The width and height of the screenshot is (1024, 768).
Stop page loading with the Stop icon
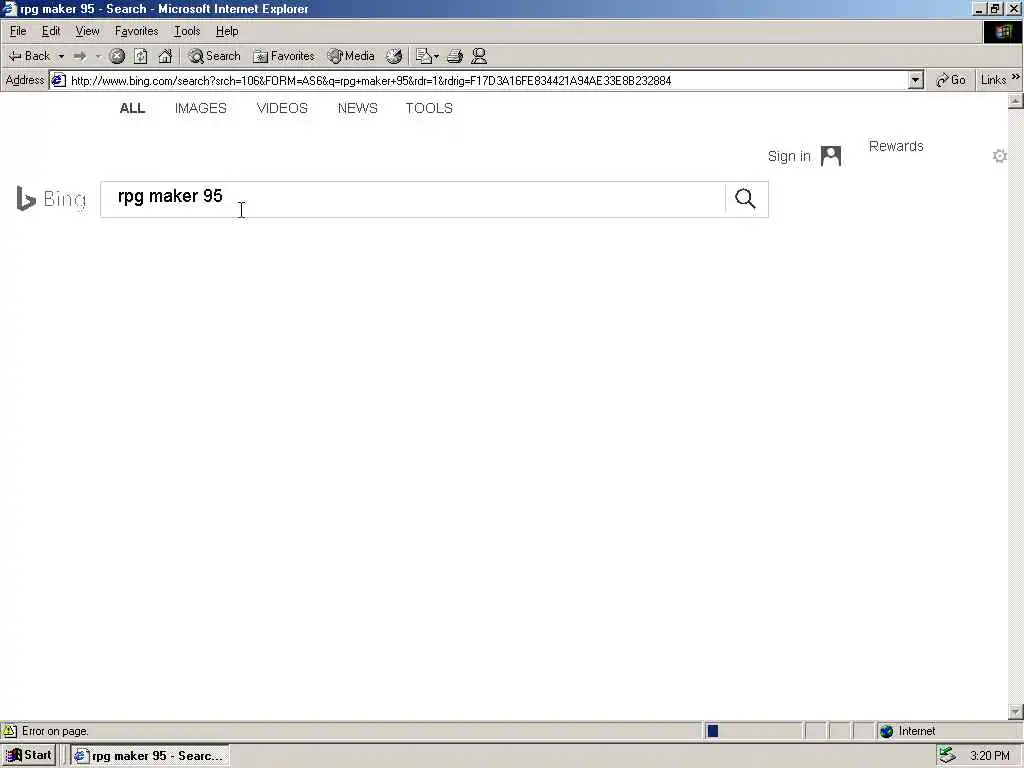(x=117, y=56)
